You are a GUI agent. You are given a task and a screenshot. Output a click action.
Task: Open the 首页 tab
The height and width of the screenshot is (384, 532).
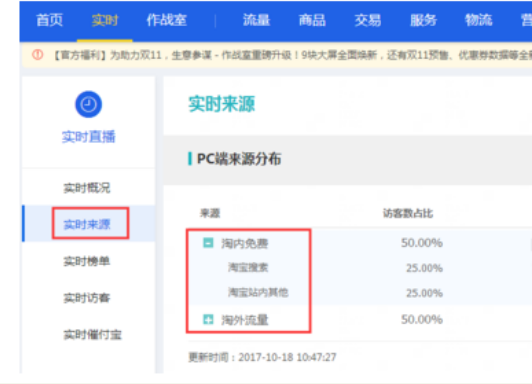(50, 20)
